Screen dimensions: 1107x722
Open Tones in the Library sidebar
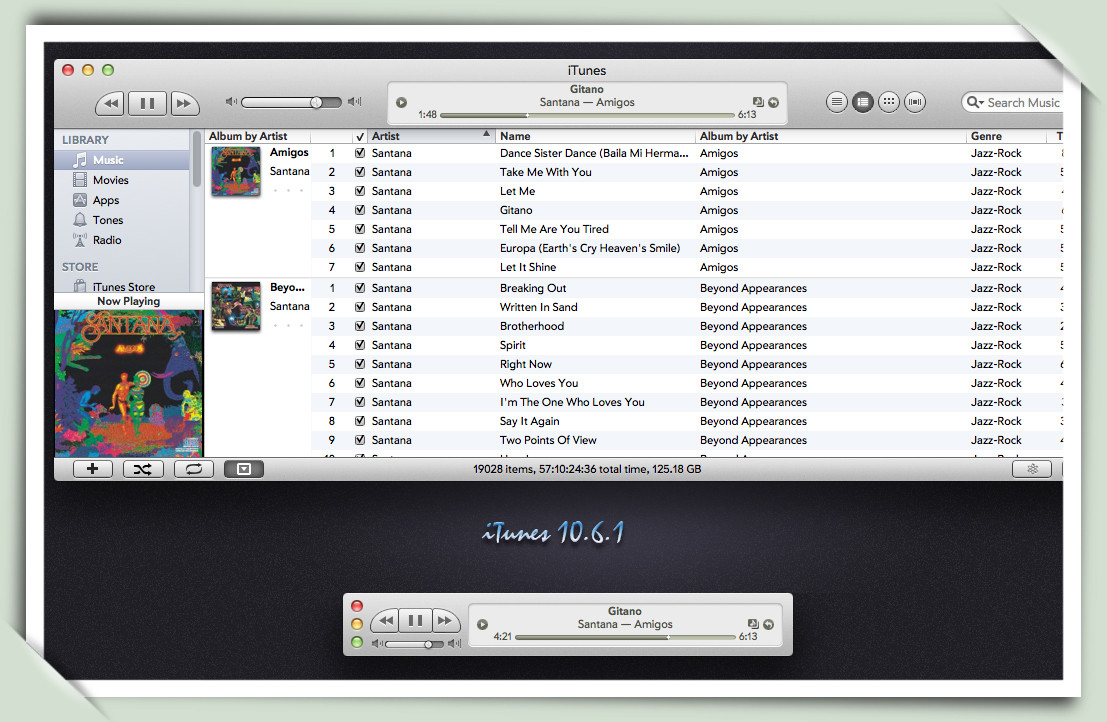tap(122, 219)
